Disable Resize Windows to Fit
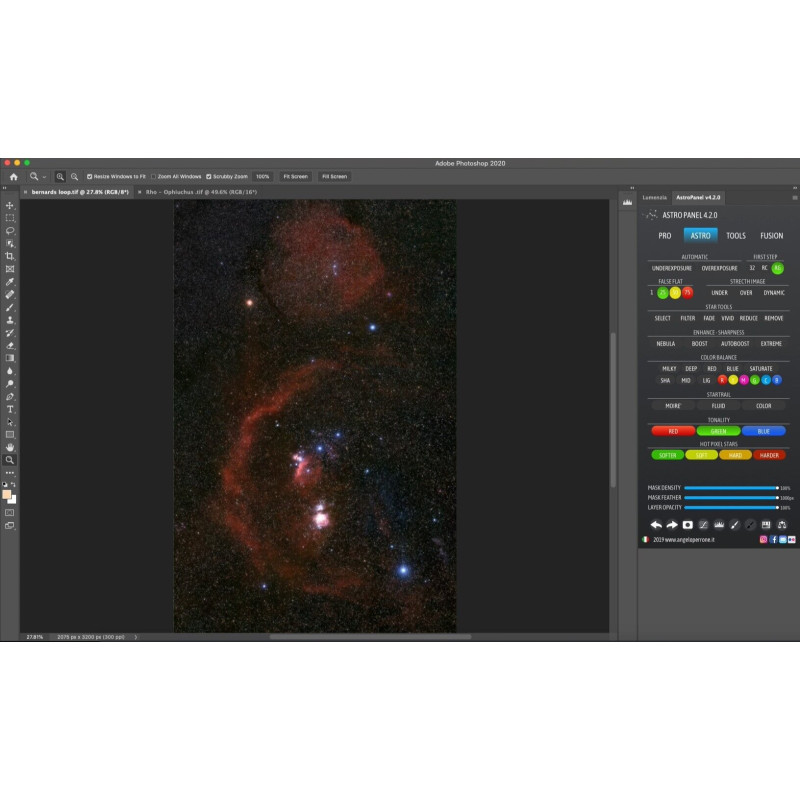 click(90, 176)
